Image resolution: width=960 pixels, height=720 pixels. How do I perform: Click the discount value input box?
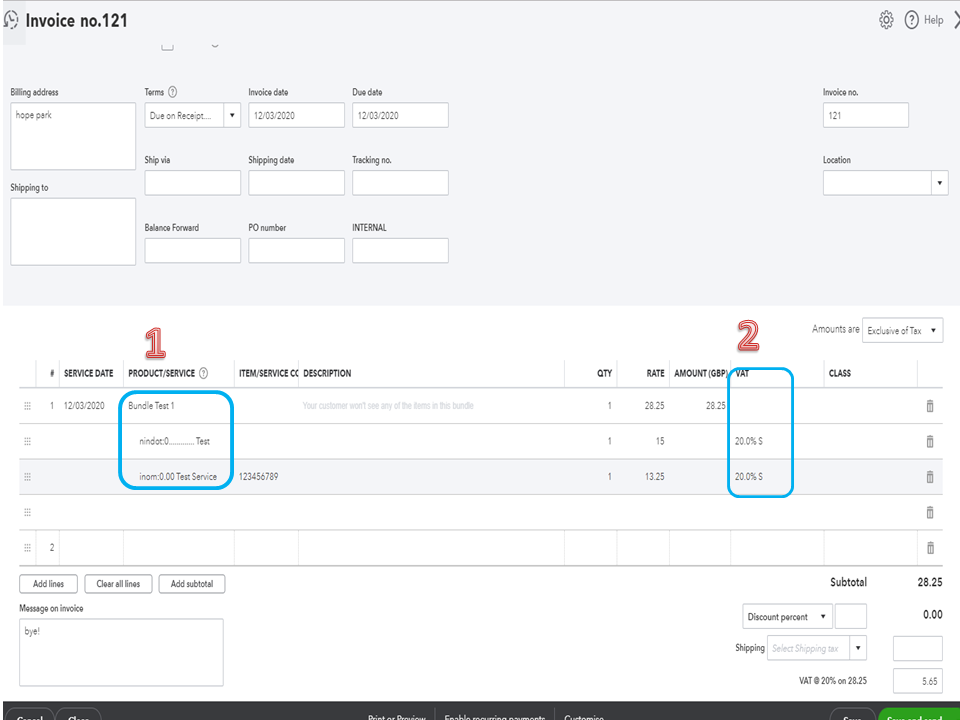click(x=851, y=617)
